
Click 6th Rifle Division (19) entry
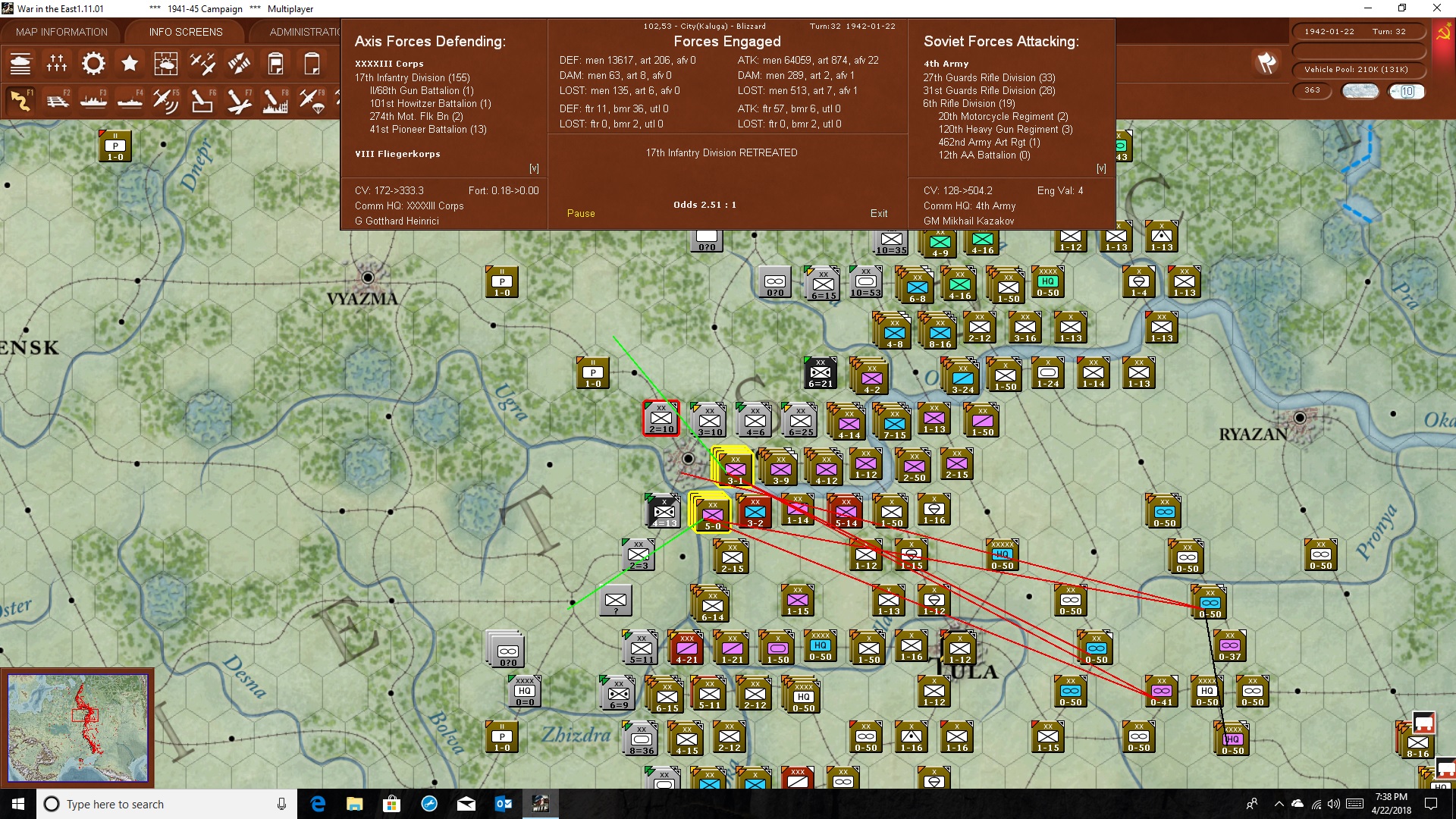[x=968, y=103]
